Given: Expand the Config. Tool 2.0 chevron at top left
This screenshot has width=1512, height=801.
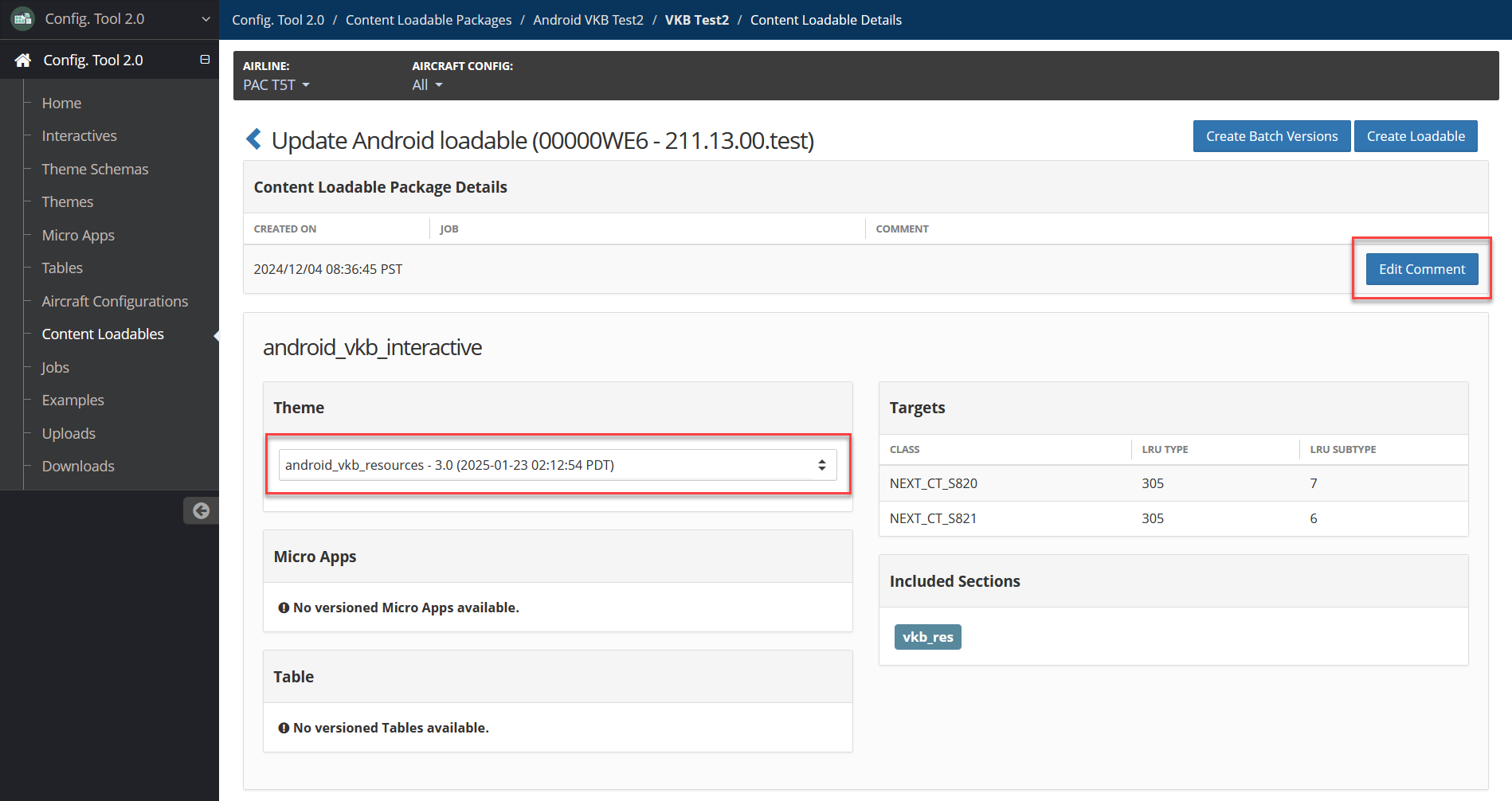Looking at the screenshot, I should point(206,18).
